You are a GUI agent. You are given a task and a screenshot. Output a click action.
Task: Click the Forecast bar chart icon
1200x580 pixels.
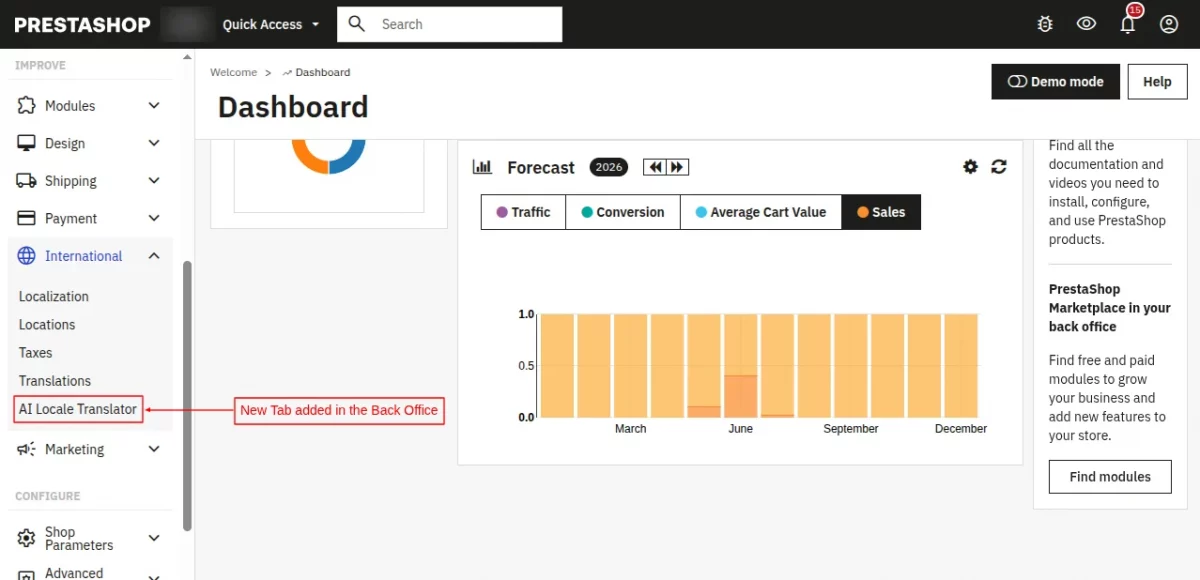tap(482, 167)
